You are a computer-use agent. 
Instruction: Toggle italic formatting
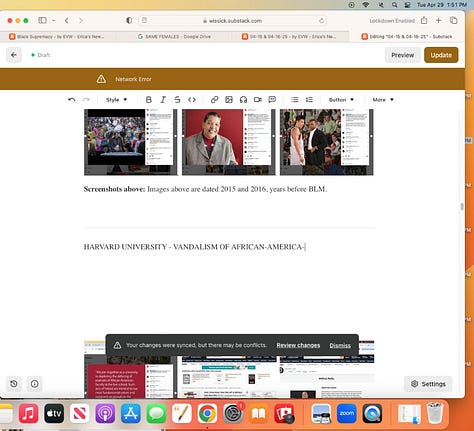pos(163,100)
